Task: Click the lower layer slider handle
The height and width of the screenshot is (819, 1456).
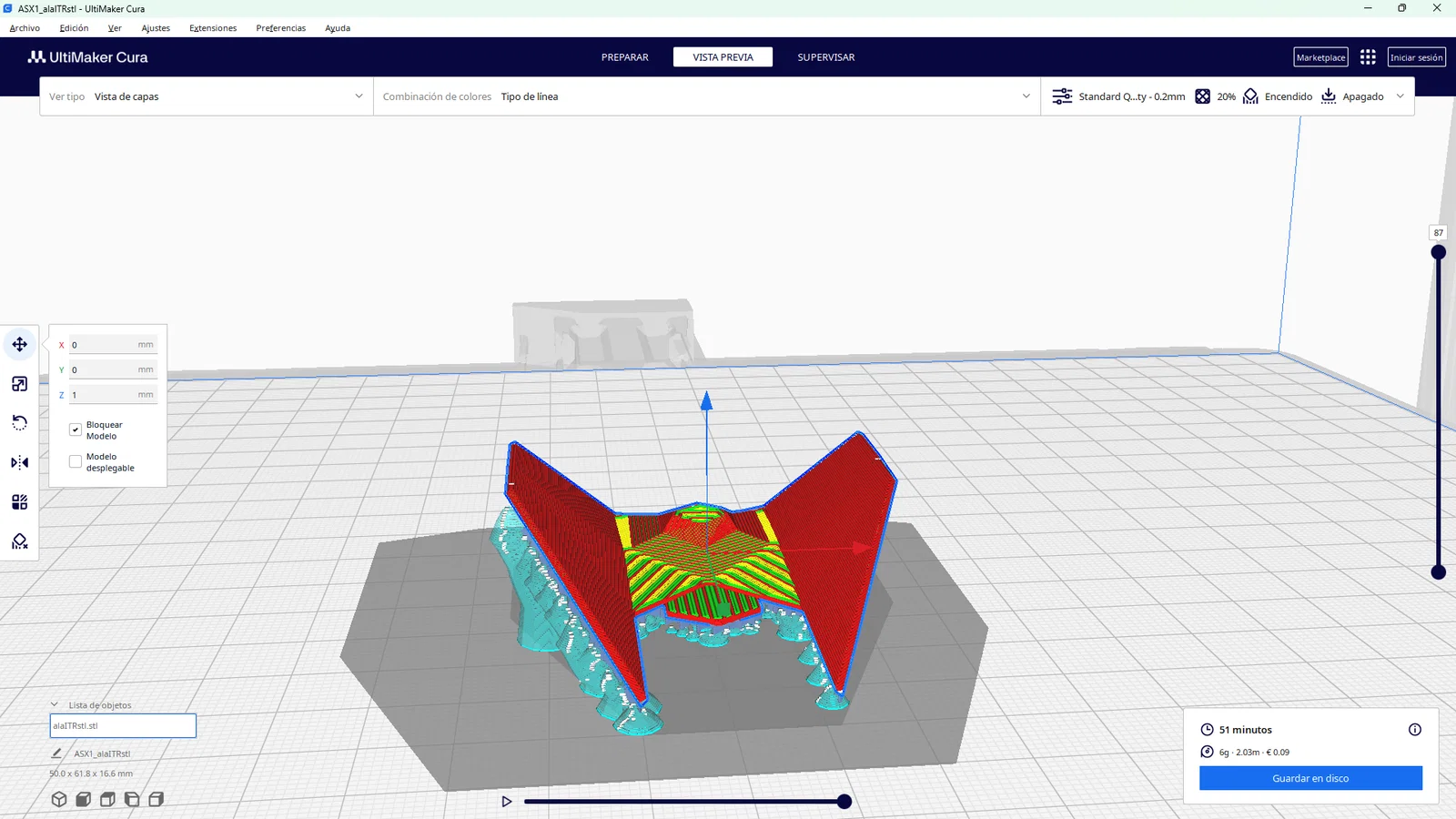Action: pyautogui.click(x=1439, y=572)
